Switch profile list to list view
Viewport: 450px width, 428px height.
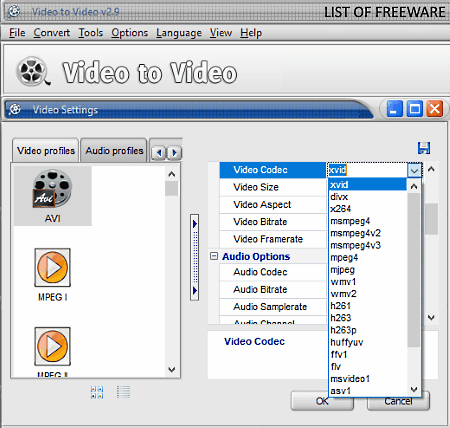[x=123, y=392]
